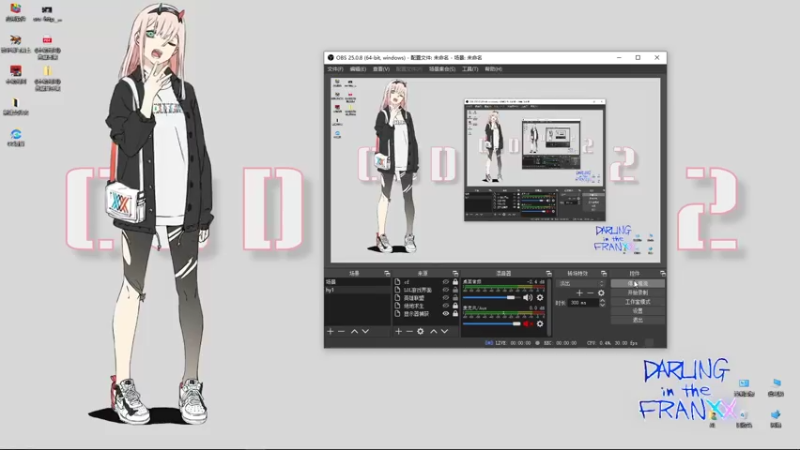Open the 场景集合(S) menu
The height and width of the screenshot is (450, 800).
442,69
